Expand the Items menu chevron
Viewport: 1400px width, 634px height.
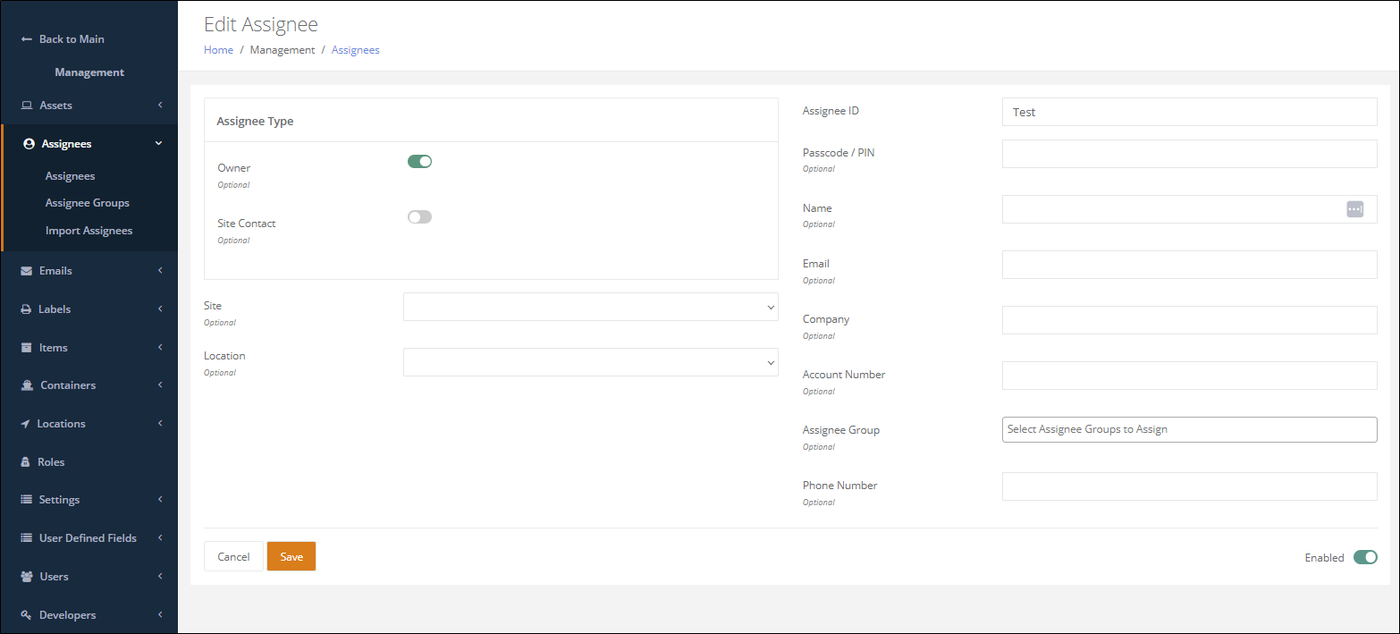160,348
